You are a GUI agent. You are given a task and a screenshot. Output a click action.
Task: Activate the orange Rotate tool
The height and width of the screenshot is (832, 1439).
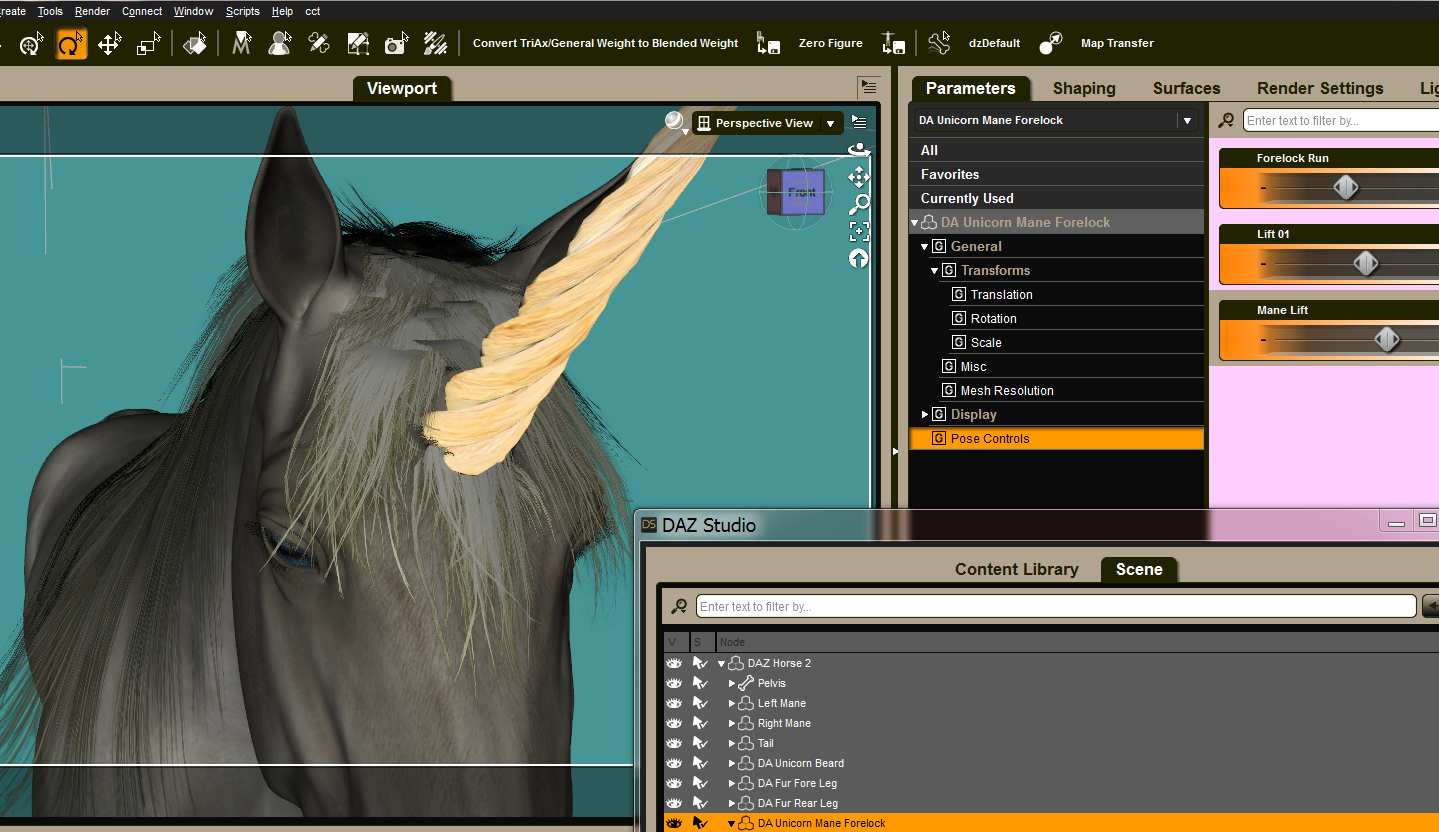tap(71, 44)
